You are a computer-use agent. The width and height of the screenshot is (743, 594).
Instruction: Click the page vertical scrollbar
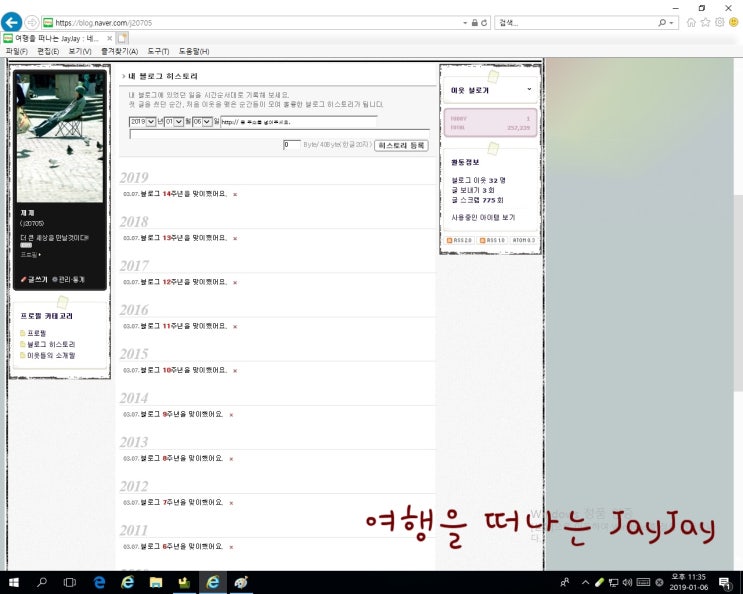[738, 292]
